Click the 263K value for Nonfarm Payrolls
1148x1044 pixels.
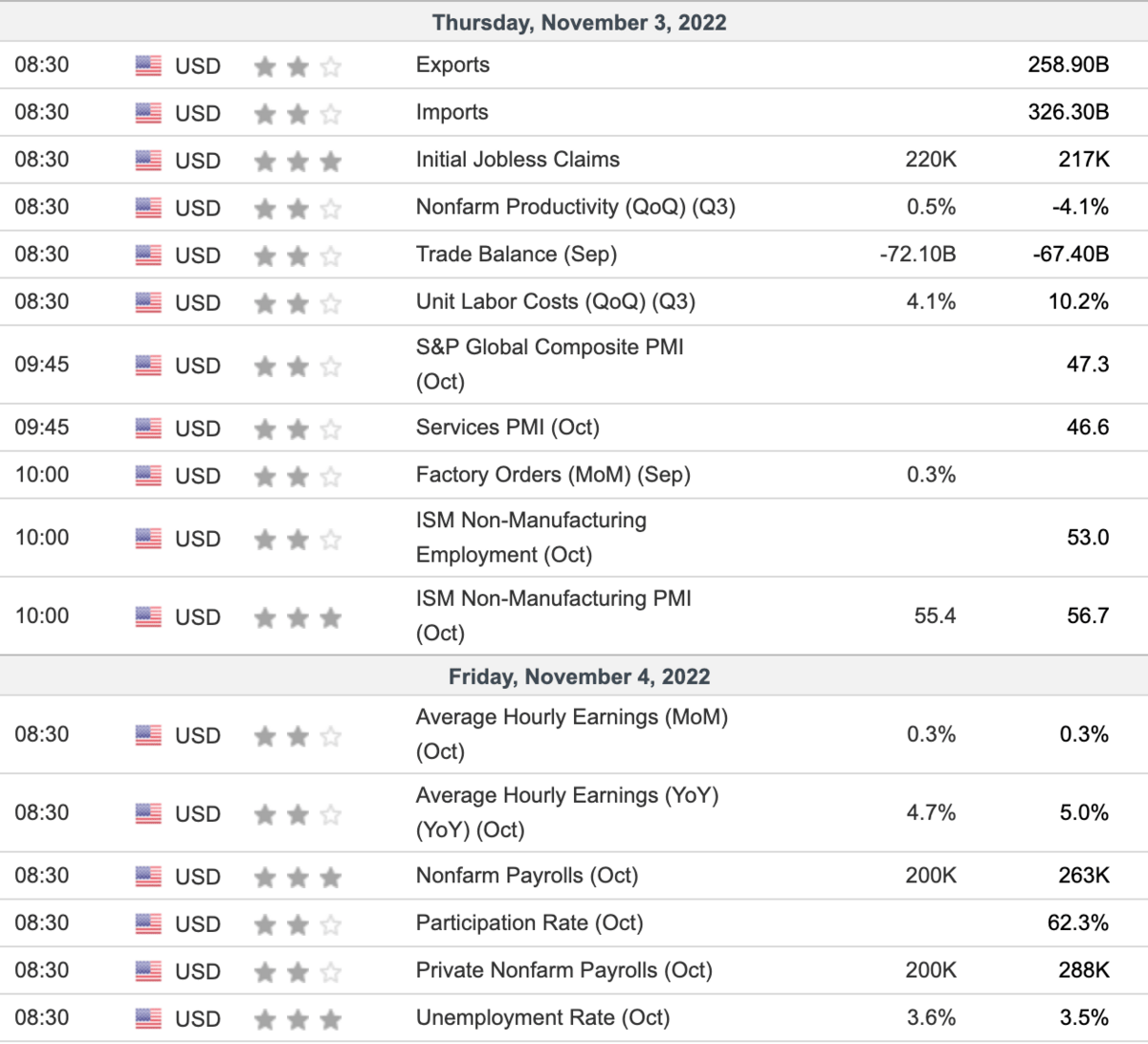click(x=1083, y=876)
